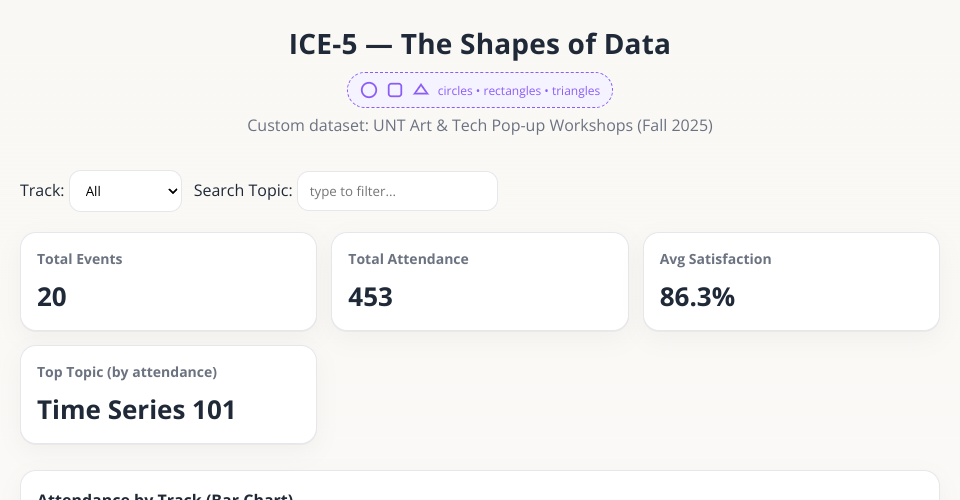Open the Track dropdown
The height and width of the screenshot is (500, 960).
[x=125, y=191]
